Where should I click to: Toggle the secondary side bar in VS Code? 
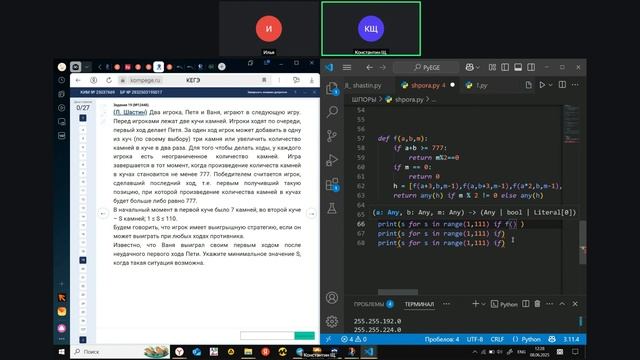(x=531, y=67)
